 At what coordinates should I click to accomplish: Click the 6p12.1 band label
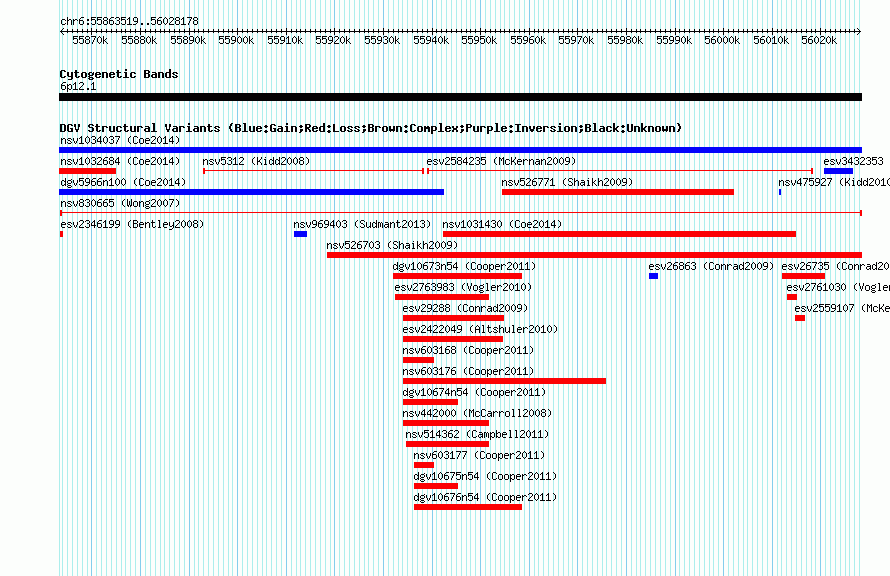tap(78, 86)
